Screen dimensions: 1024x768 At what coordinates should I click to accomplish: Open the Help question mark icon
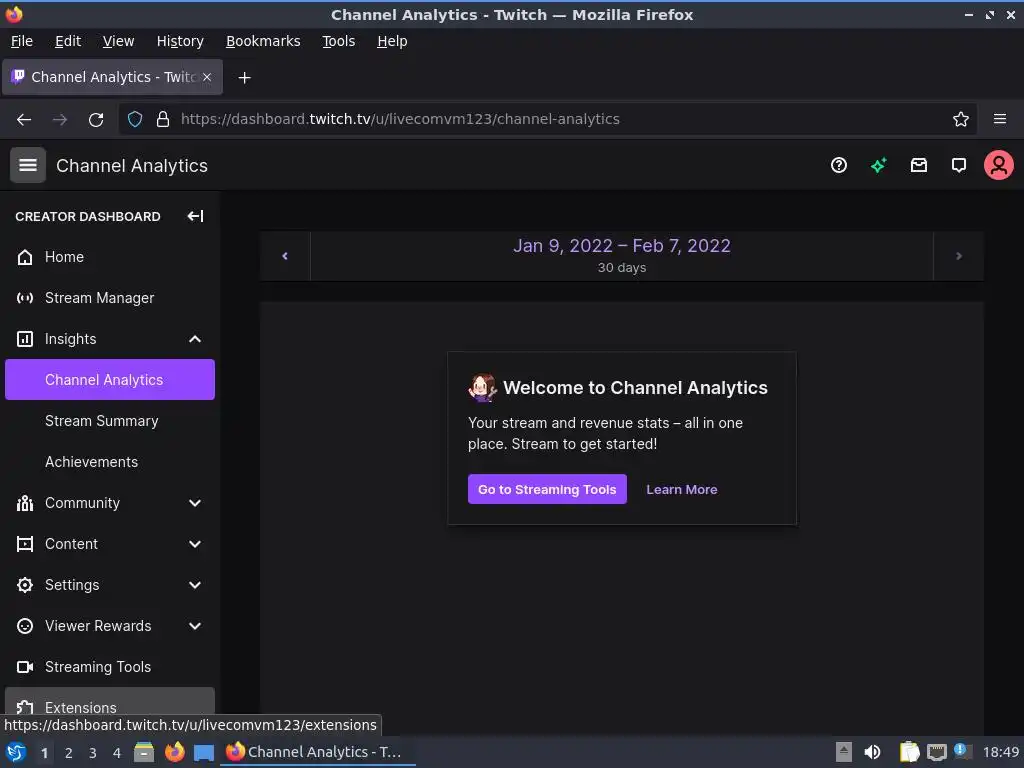(839, 165)
